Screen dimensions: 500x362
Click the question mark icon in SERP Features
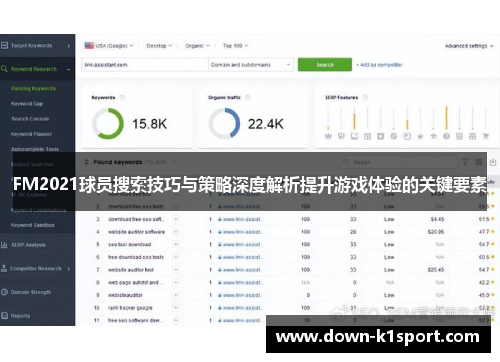[x=446, y=136]
